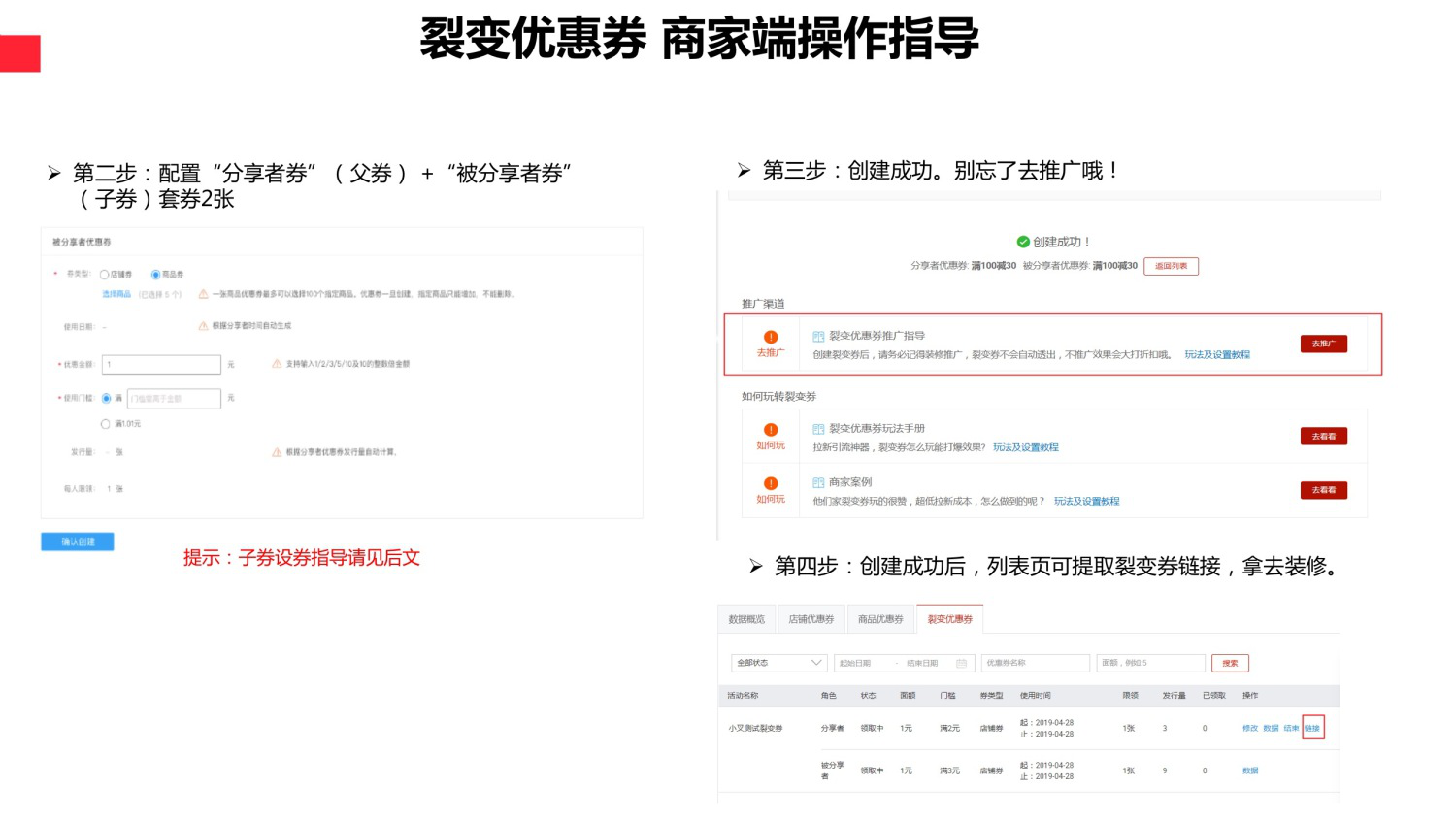Click the 链接 link for 小叉测试裂变券
Image resolution: width=1456 pixels, height=819 pixels.
[x=1312, y=728]
